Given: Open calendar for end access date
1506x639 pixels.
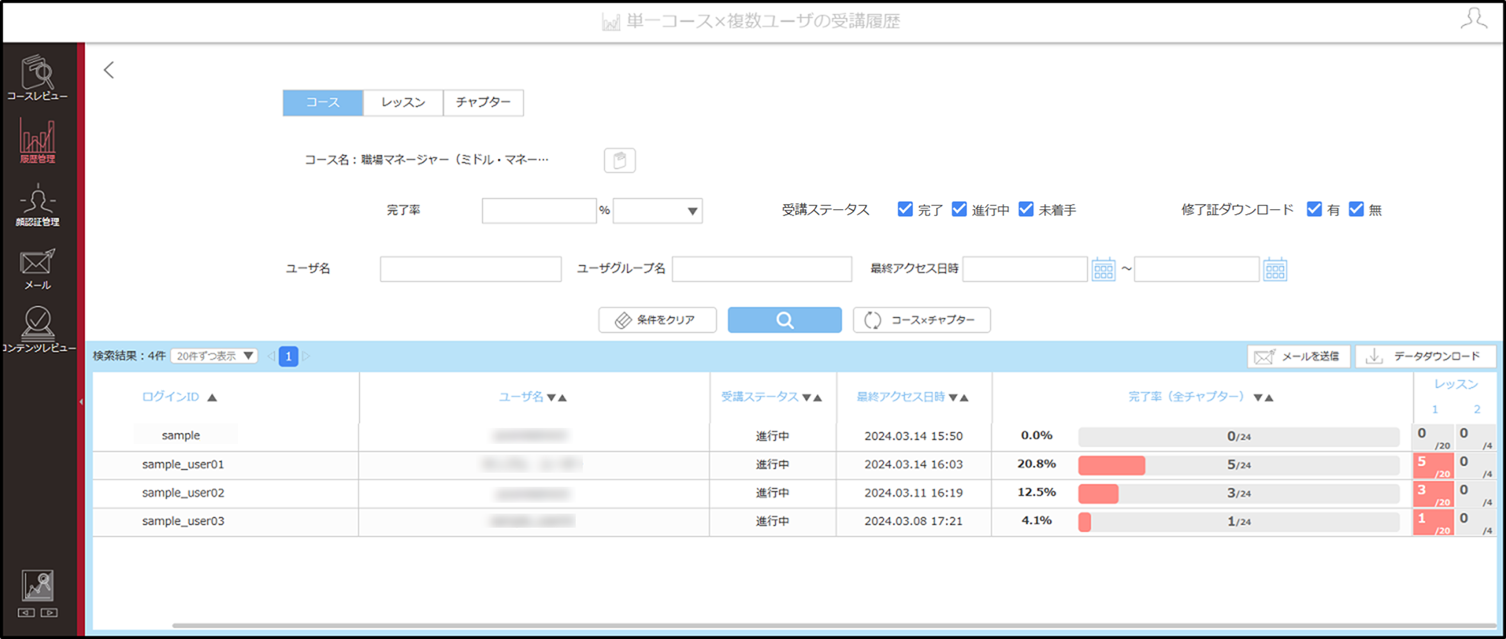Looking at the screenshot, I should coord(1275,269).
